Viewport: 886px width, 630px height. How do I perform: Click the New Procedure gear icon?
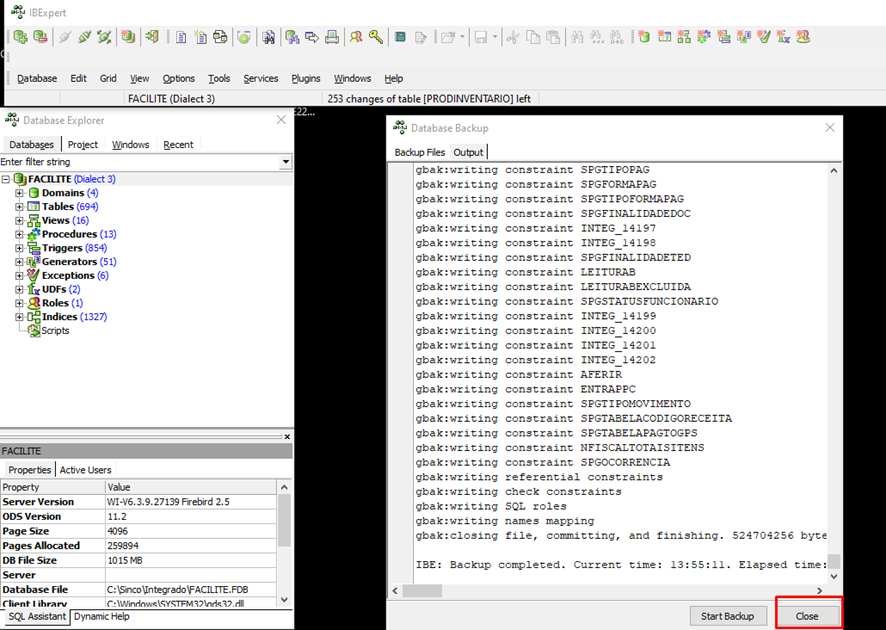pyautogui.click(x=704, y=37)
